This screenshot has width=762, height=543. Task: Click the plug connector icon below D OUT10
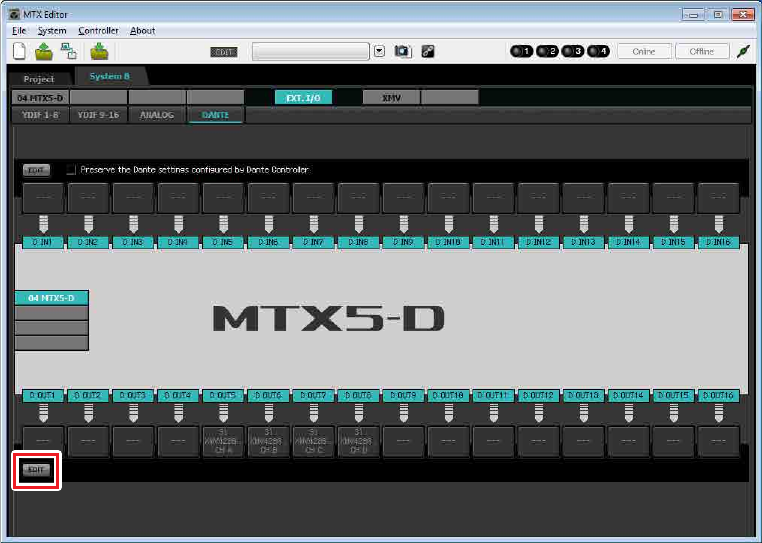pos(449,413)
